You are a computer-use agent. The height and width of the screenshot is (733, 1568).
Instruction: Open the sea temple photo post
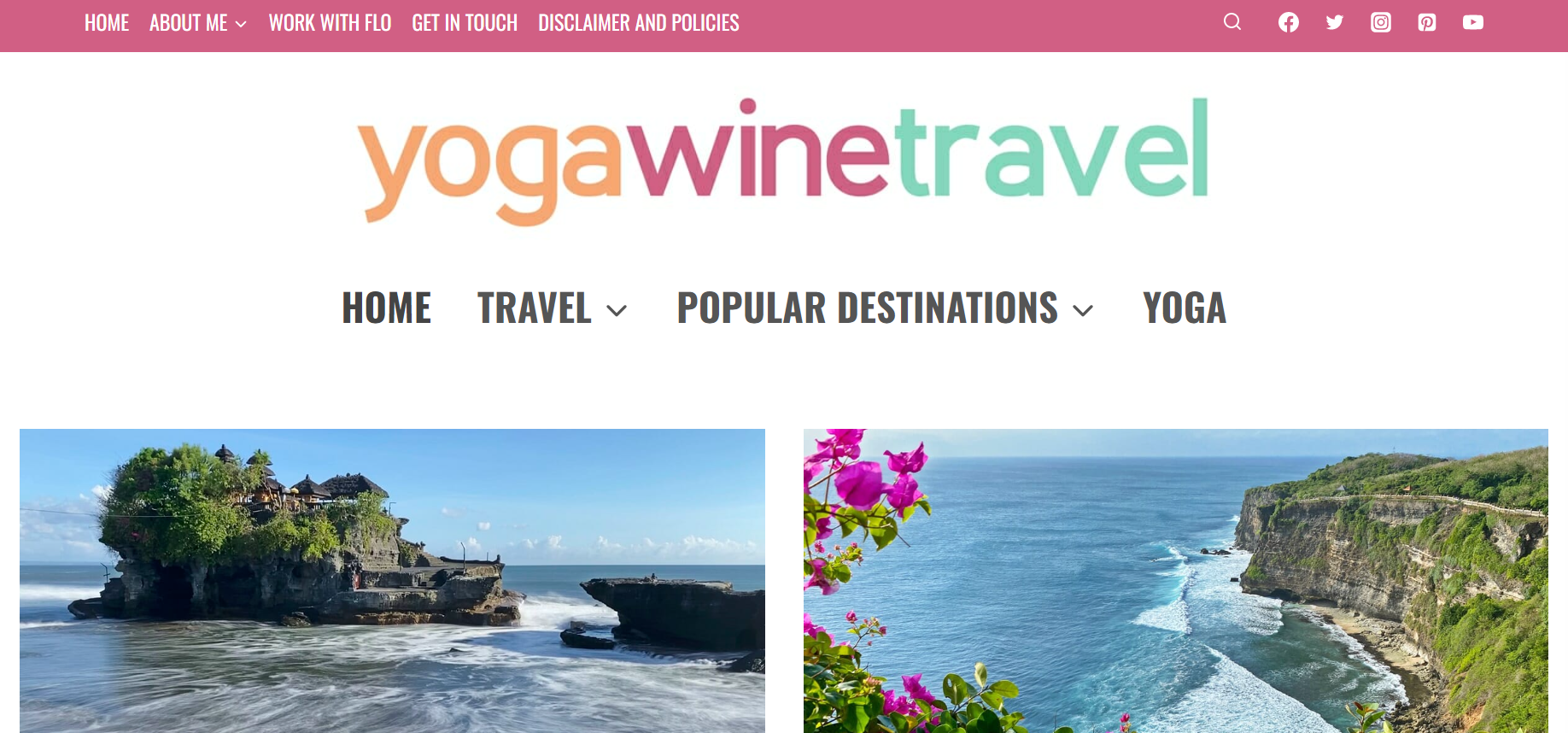[x=392, y=581]
